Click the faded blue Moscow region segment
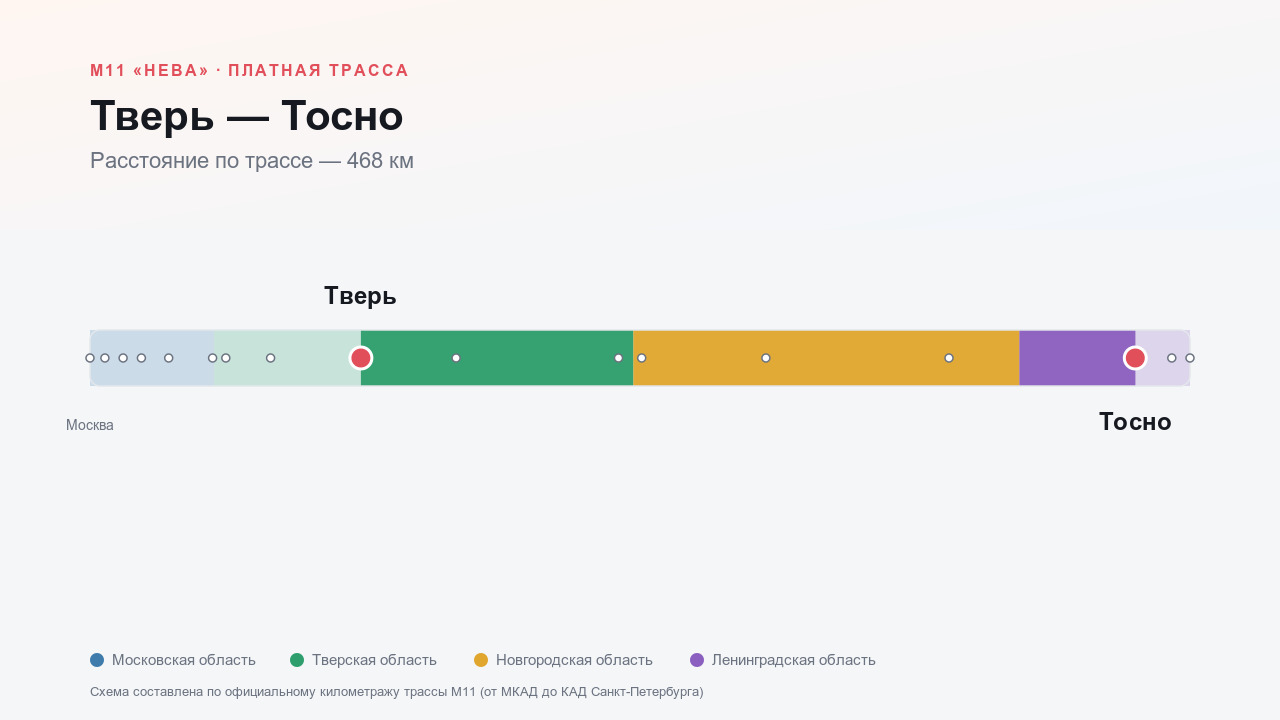 point(152,358)
